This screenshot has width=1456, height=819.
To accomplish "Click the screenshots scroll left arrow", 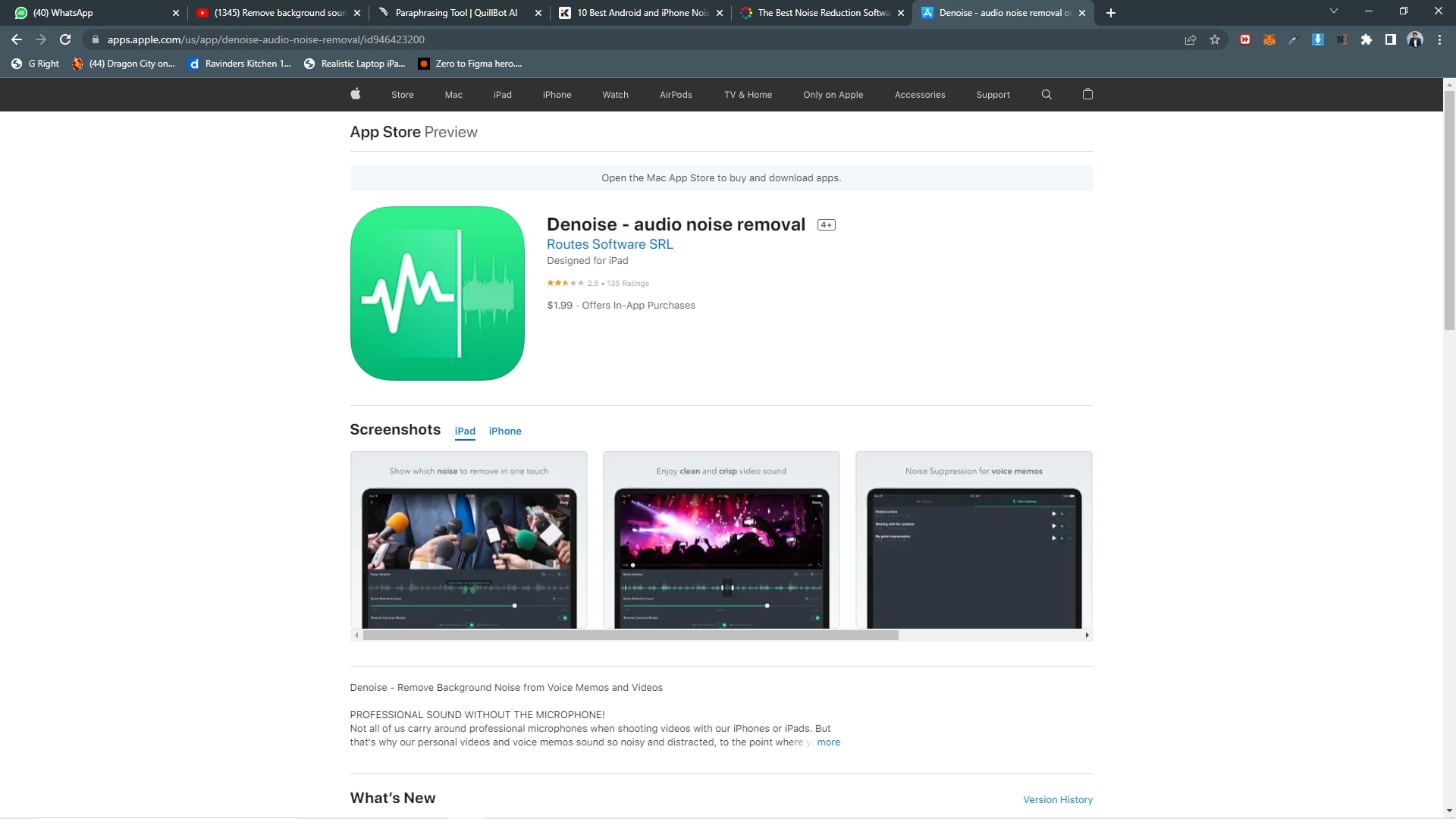I will click(x=356, y=635).
